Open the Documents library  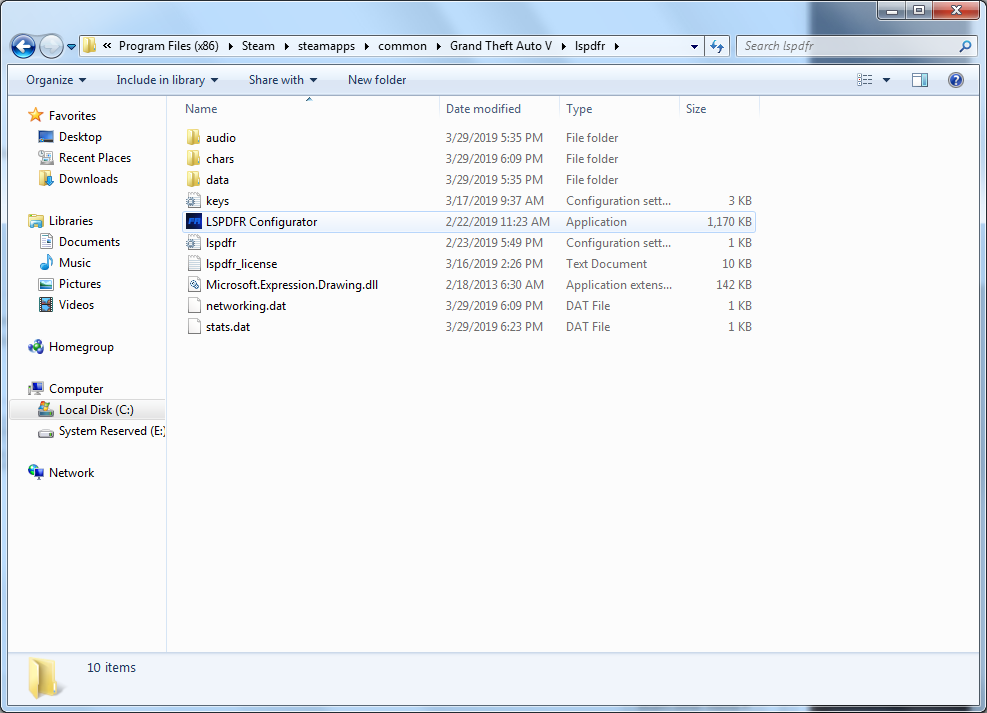point(89,242)
